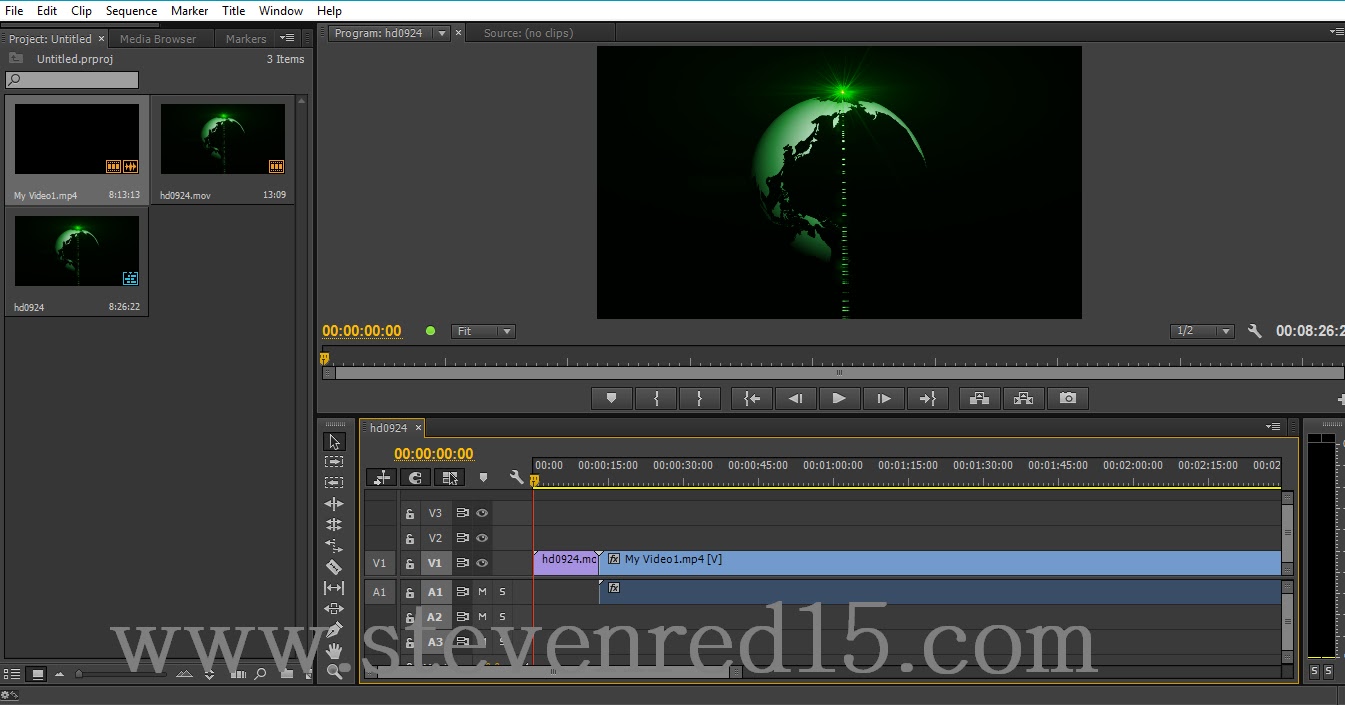Select the Hand tool

tap(334, 651)
